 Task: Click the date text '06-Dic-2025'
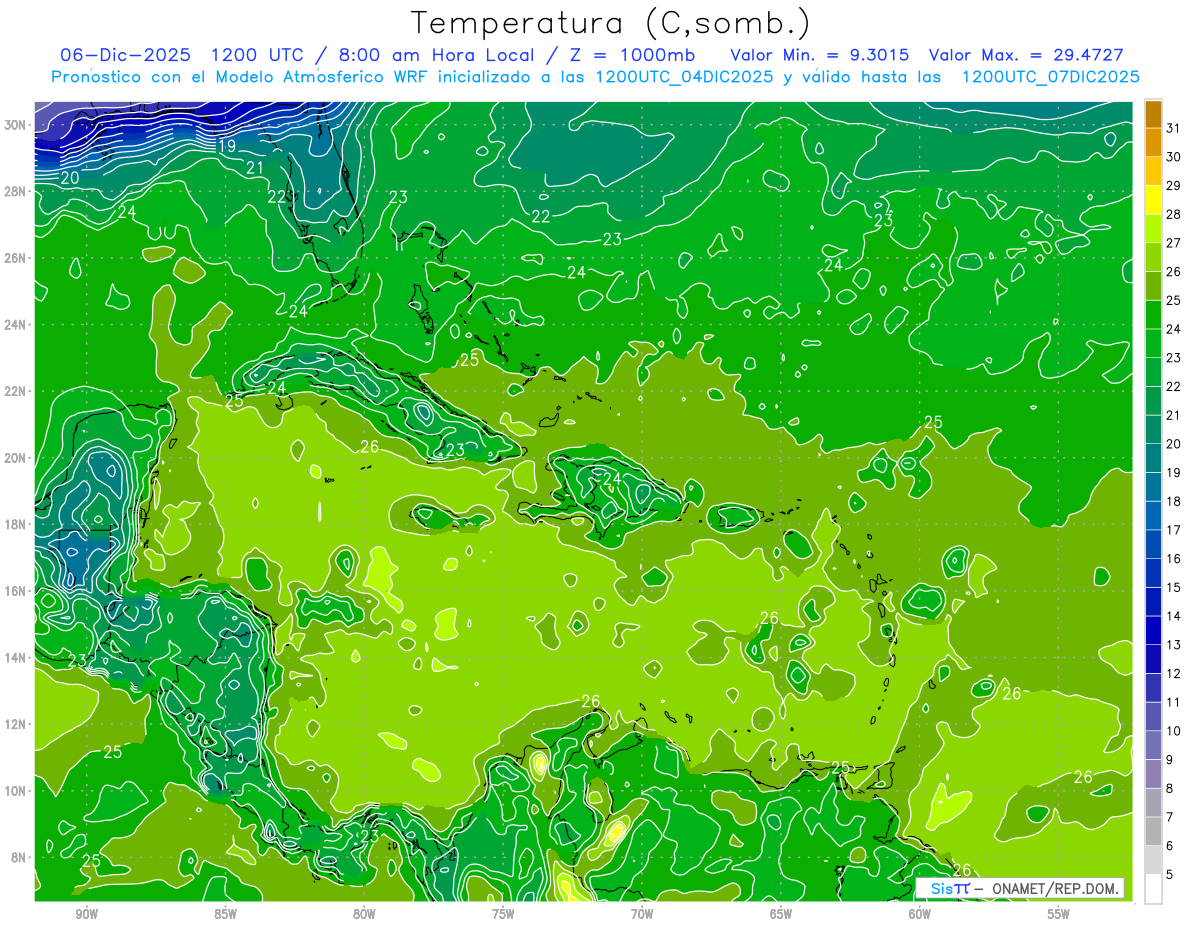click(x=126, y=54)
